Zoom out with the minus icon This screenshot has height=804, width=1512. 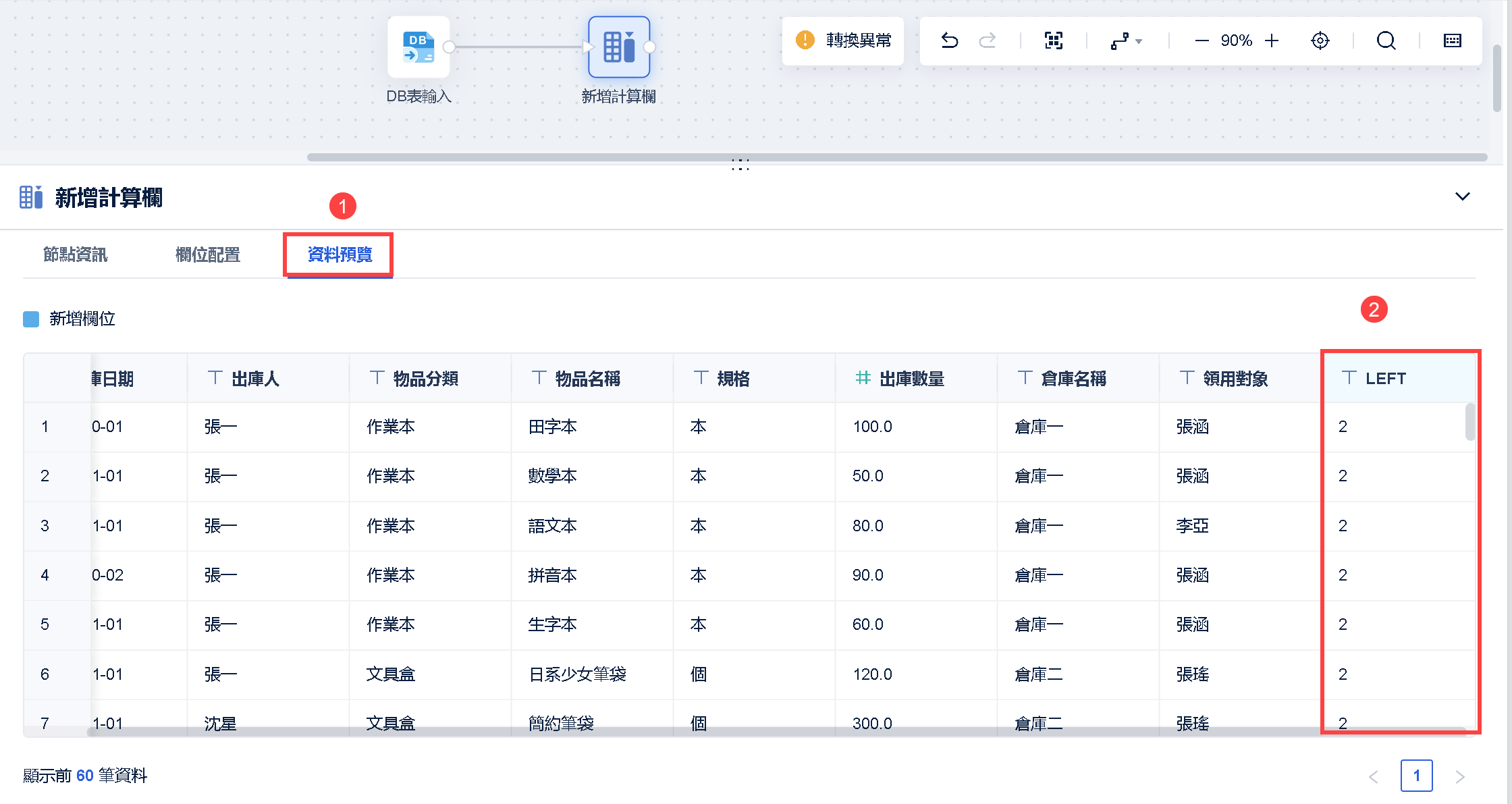1201,41
